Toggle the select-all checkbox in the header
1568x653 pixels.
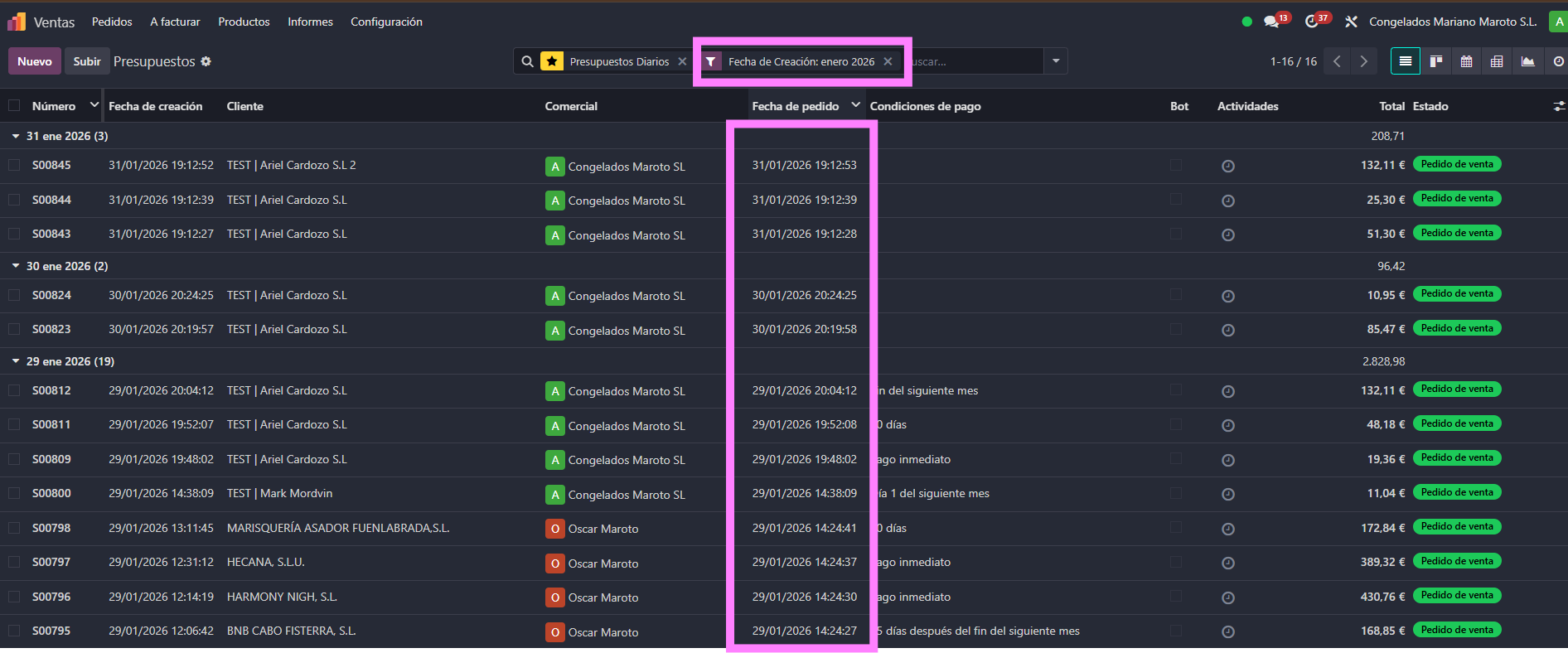pos(14,106)
